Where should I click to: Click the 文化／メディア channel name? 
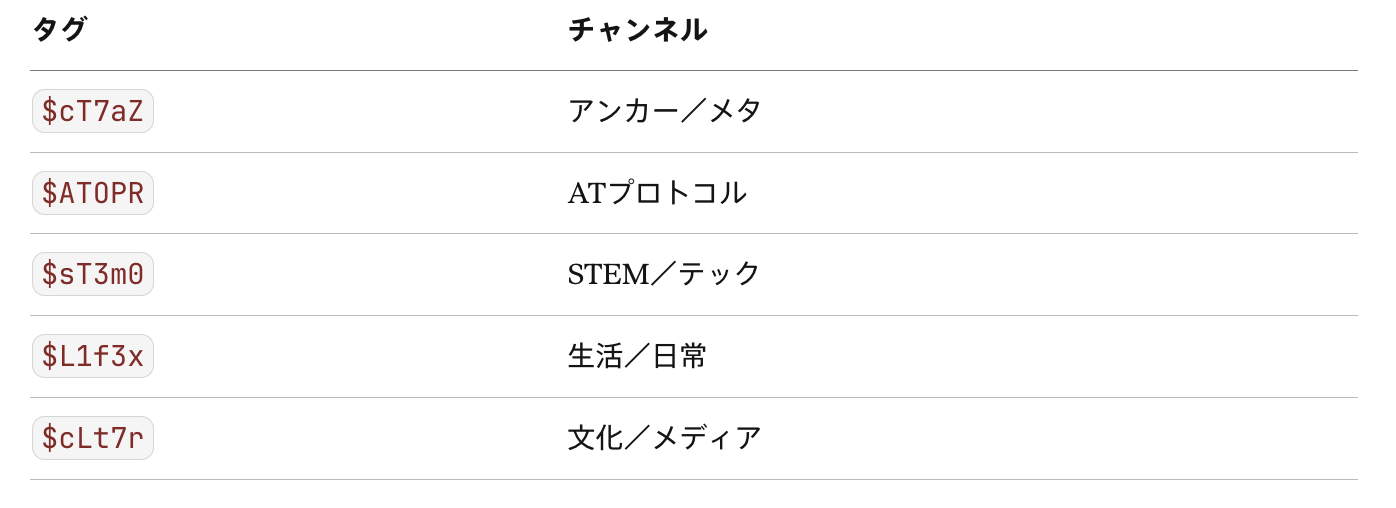(664, 438)
